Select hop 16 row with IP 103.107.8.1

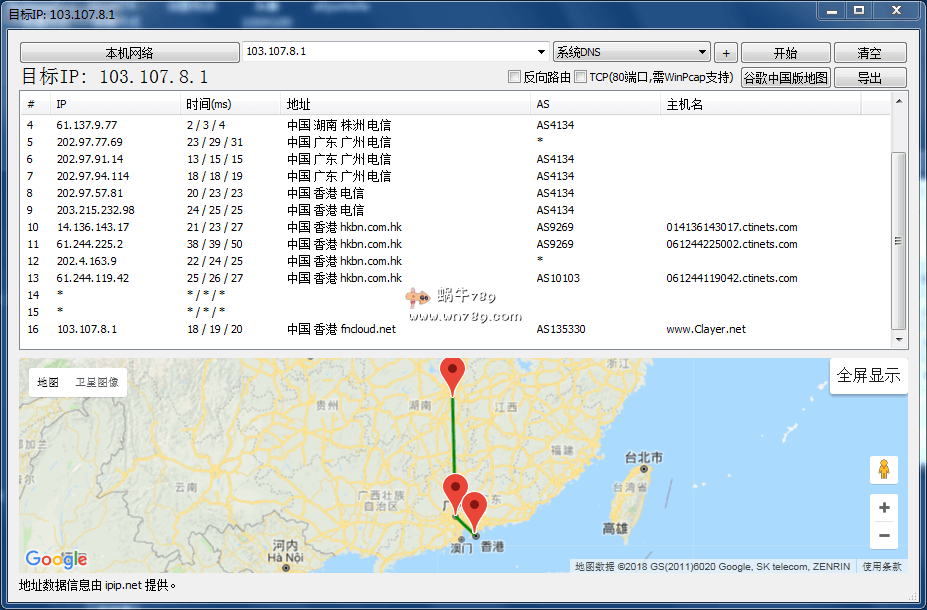(300, 329)
